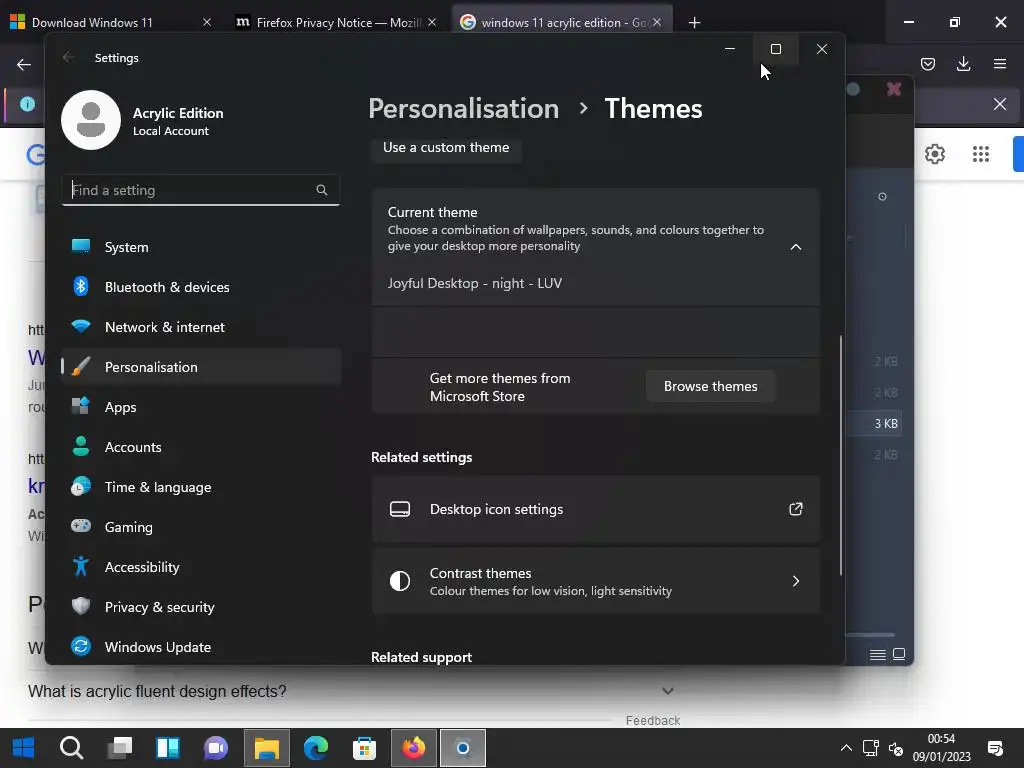Select Personalisation in the sidebar
The image size is (1024, 768).
[201, 367]
